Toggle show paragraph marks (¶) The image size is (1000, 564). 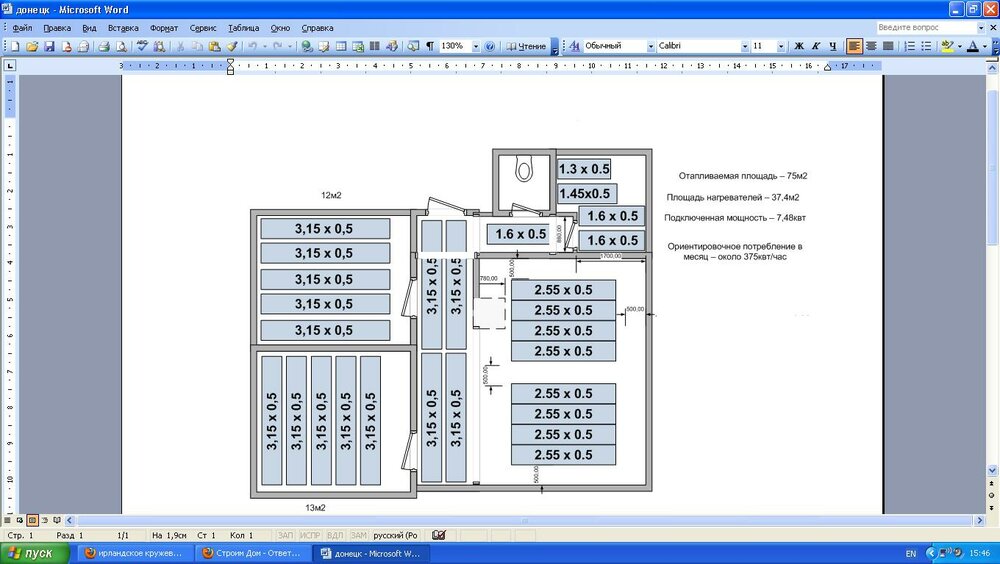pos(429,46)
